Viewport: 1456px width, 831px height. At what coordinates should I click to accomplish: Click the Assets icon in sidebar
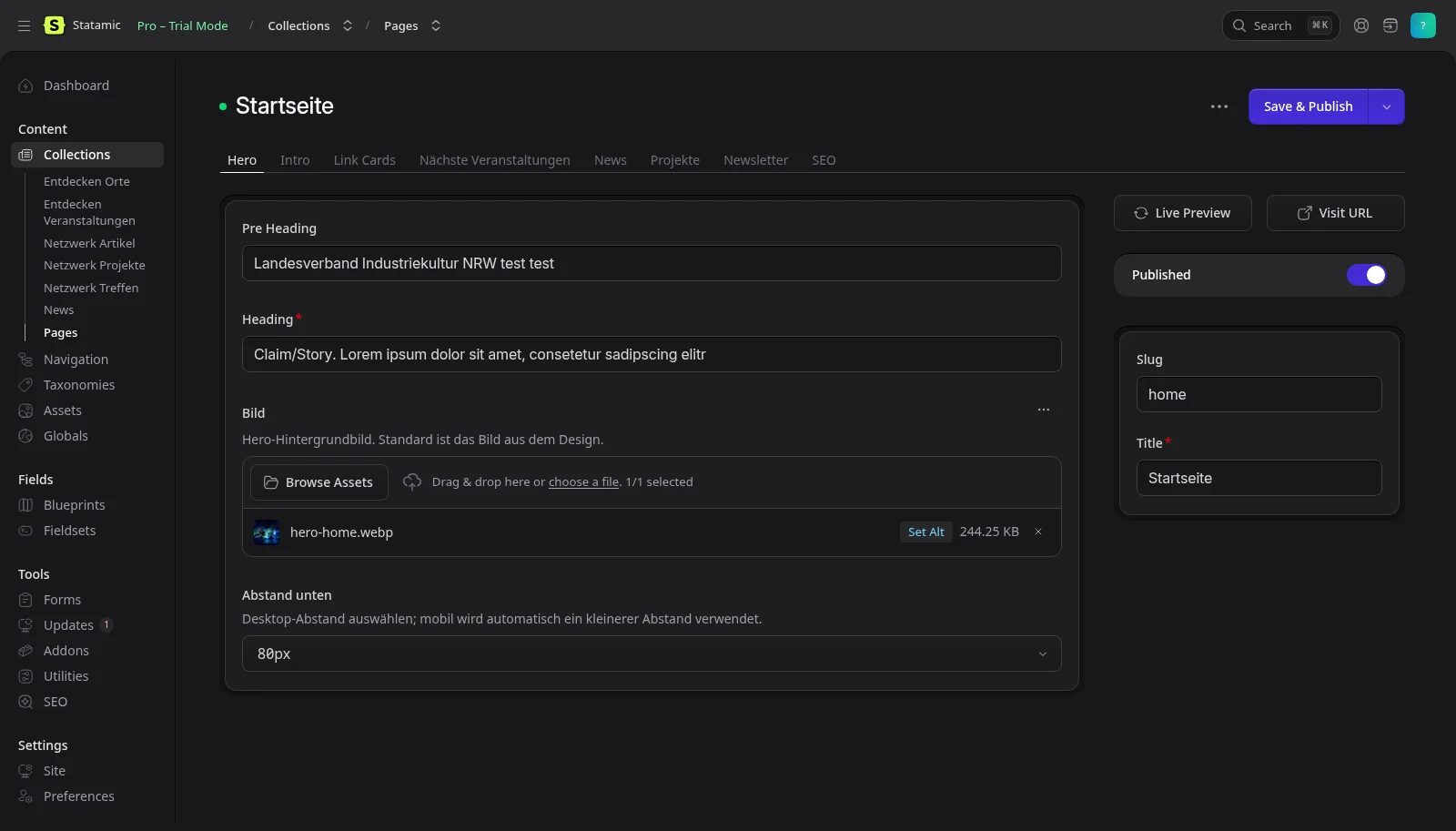[25, 410]
